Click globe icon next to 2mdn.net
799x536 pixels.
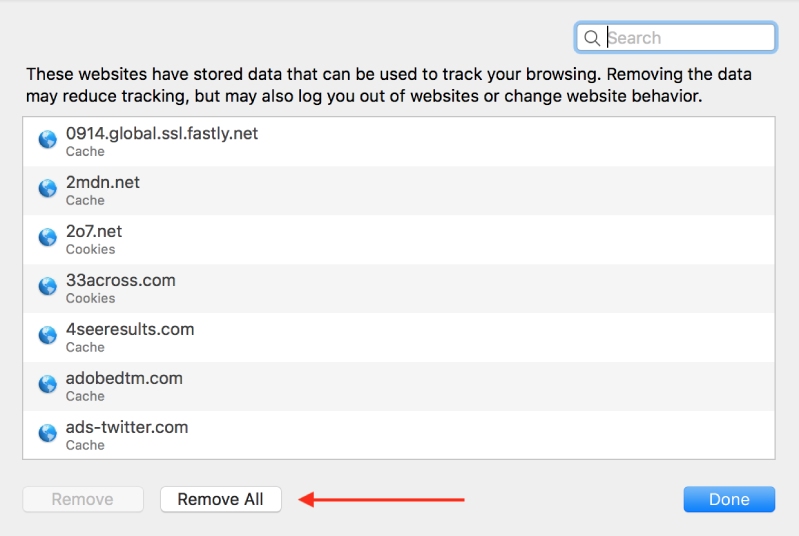pos(47,189)
